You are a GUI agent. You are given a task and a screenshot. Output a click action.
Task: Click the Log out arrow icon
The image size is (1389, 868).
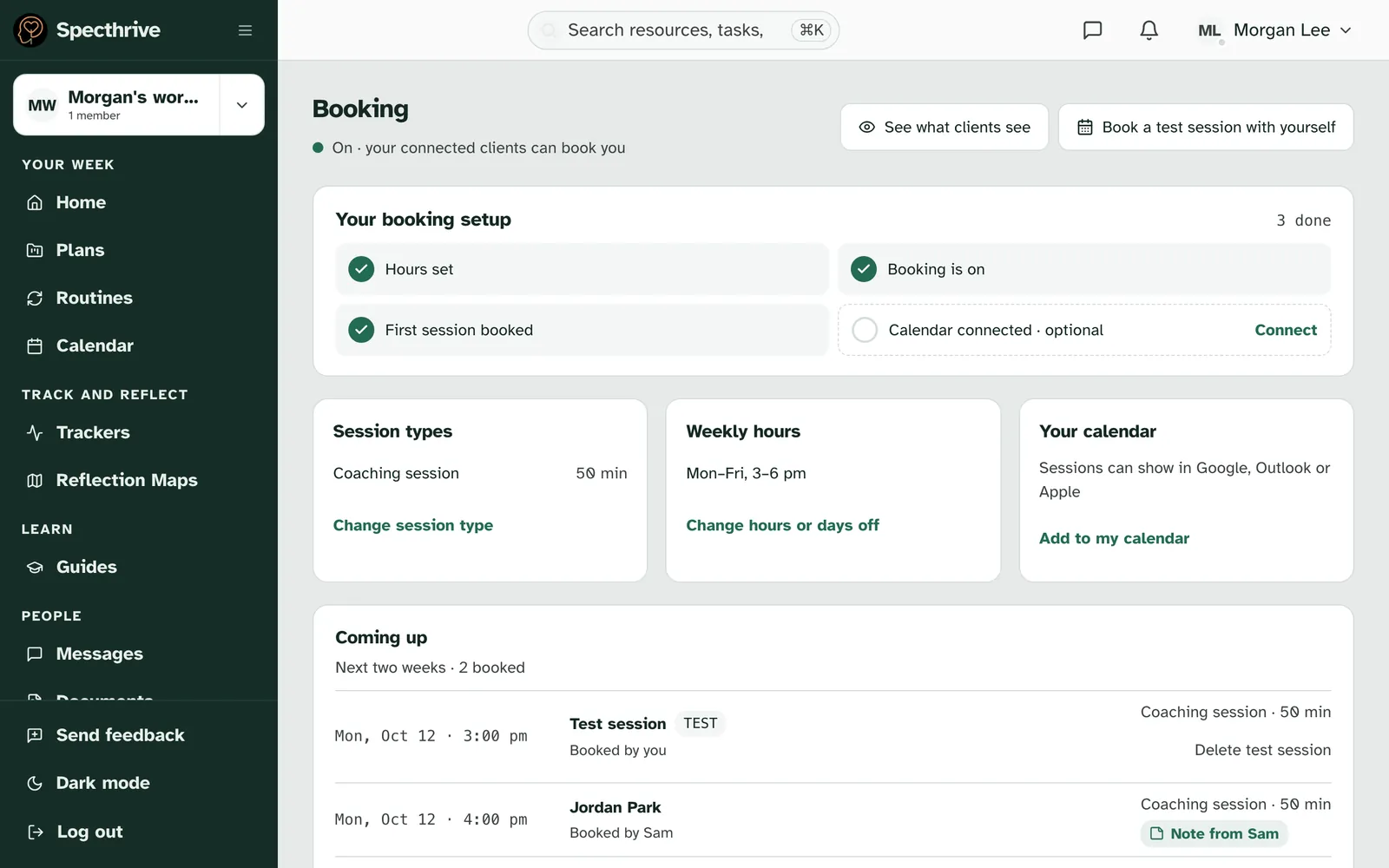tap(35, 832)
